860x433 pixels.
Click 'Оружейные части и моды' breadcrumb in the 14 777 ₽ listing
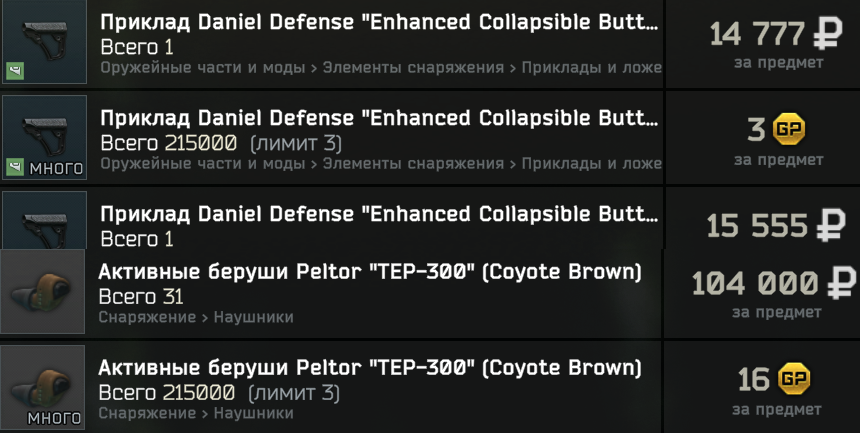coord(202,68)
